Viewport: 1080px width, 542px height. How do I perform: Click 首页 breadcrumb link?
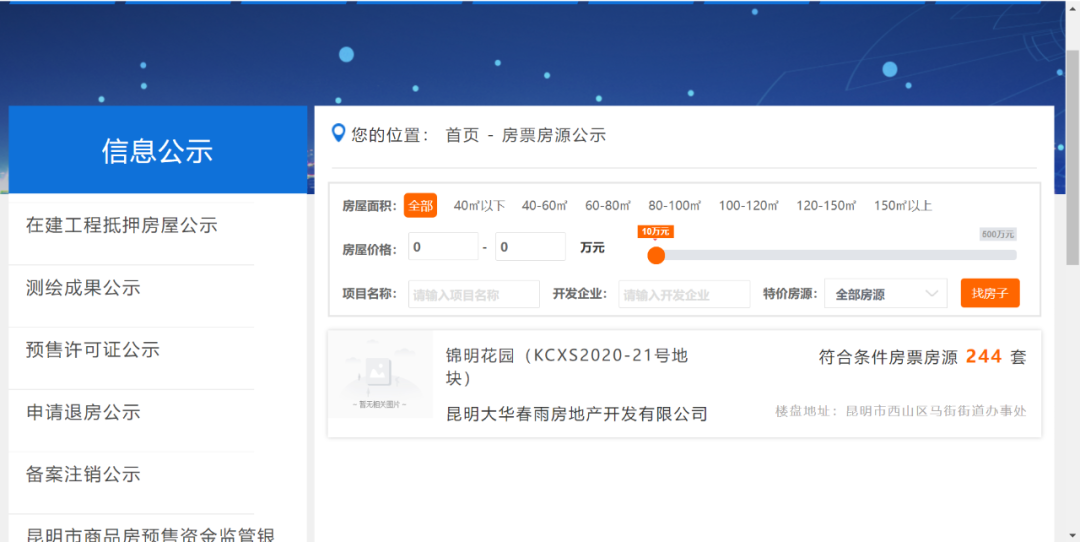pos(462,135)
